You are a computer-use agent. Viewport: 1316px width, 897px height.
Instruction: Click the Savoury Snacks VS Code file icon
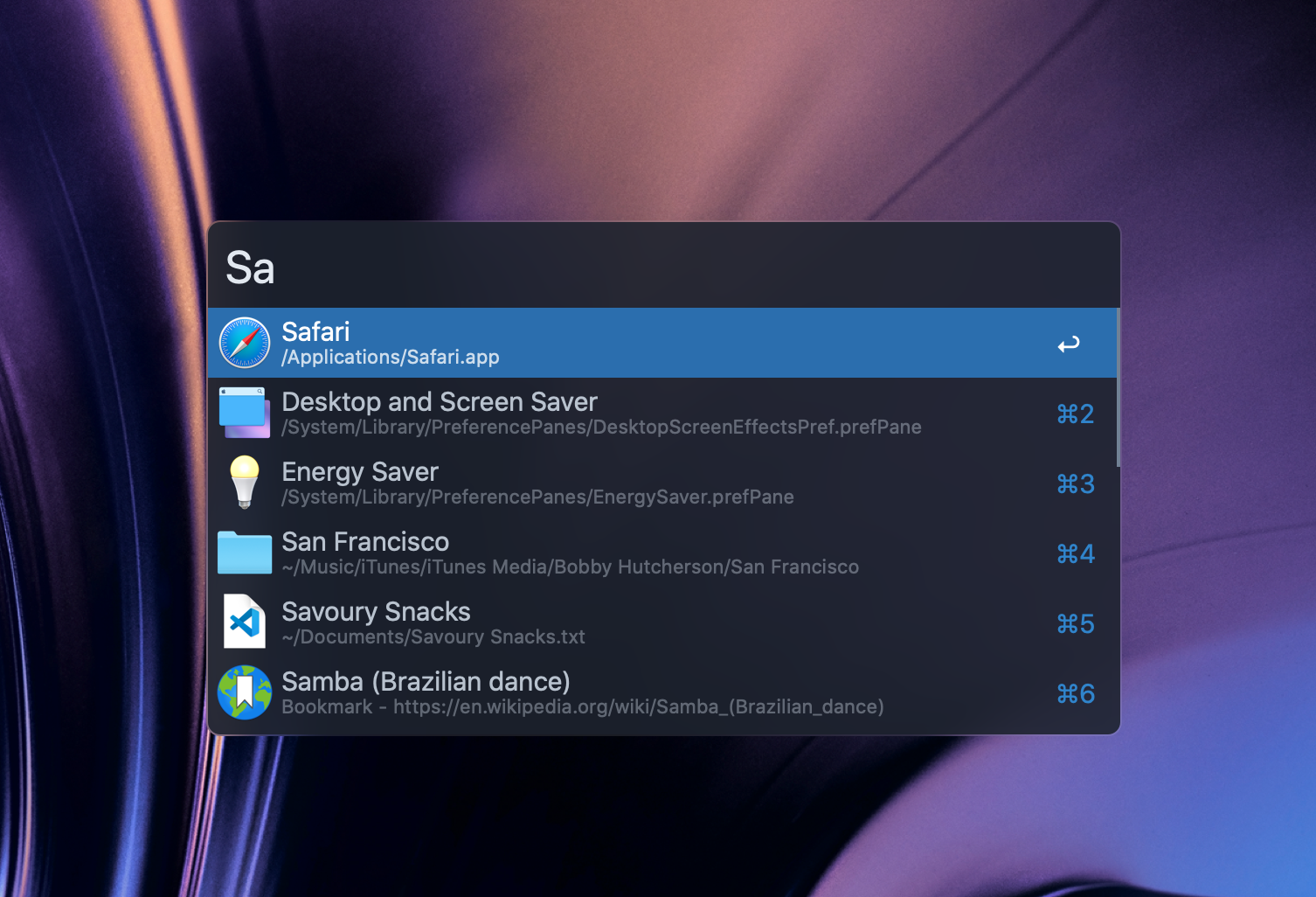pos(245,622)
